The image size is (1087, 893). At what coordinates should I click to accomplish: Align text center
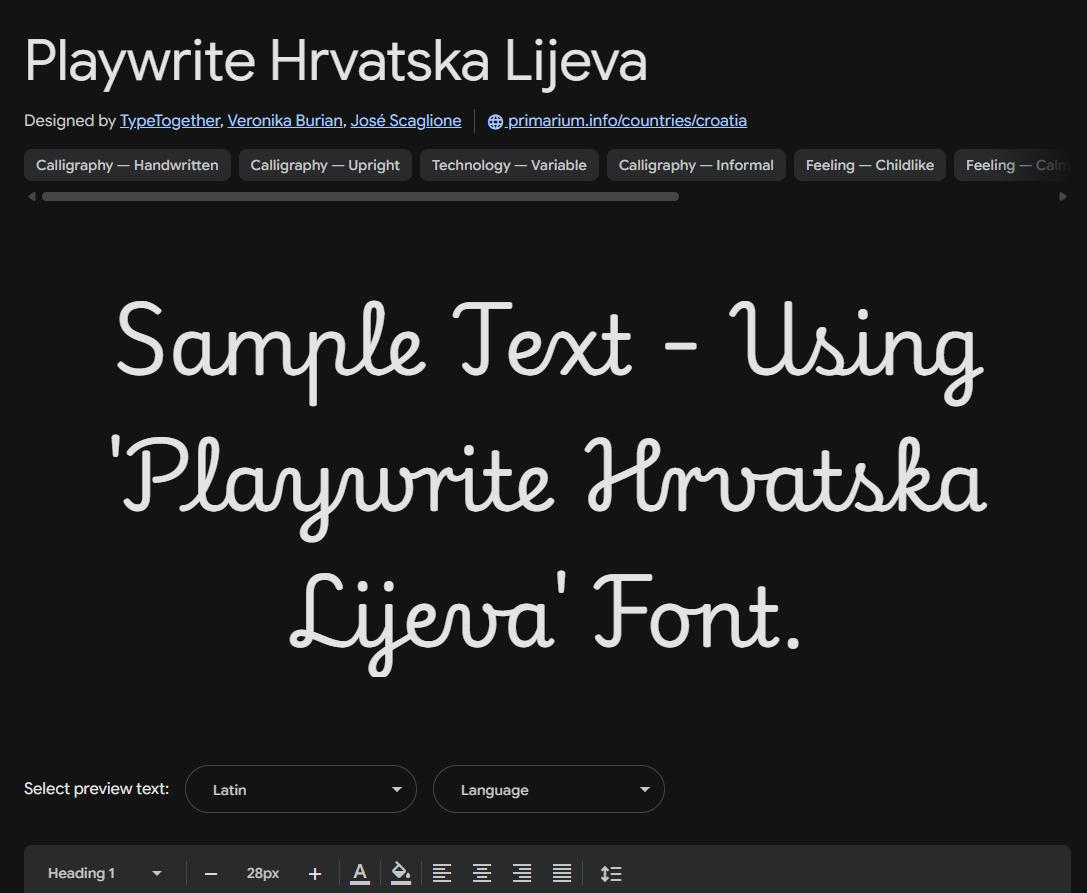(x=482, y=874)
